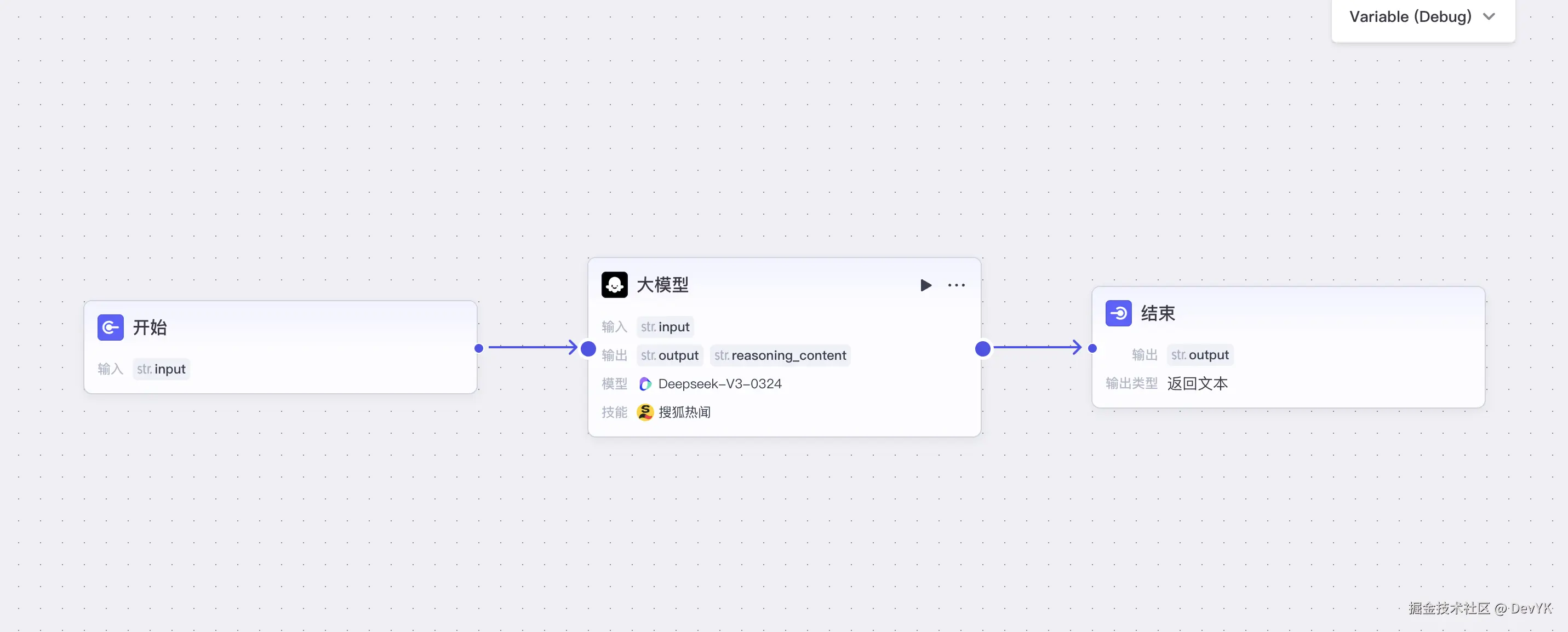Click the 结束 node icon

coord(1118,313)
